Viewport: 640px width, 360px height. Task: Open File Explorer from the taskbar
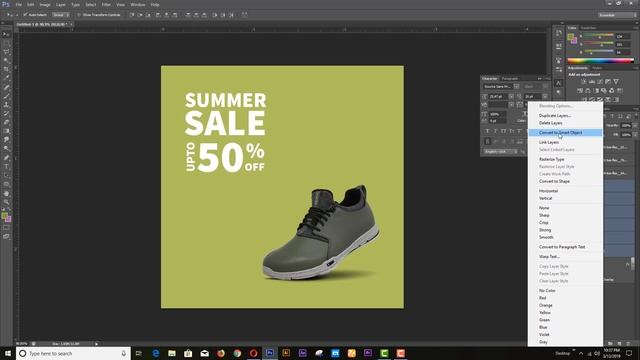click(x=172, y=353)
